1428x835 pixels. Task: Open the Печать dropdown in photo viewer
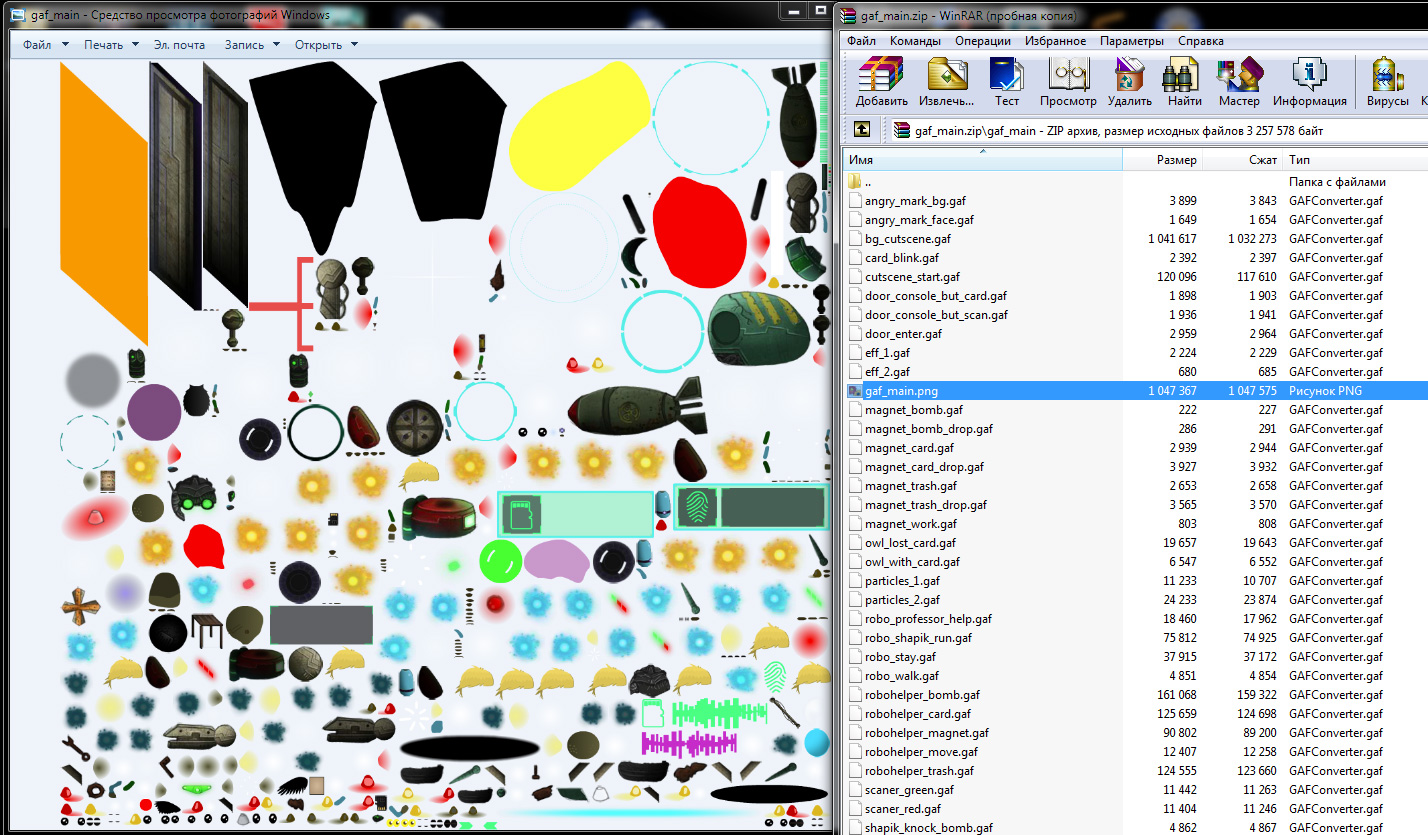[x=111, y=45]
